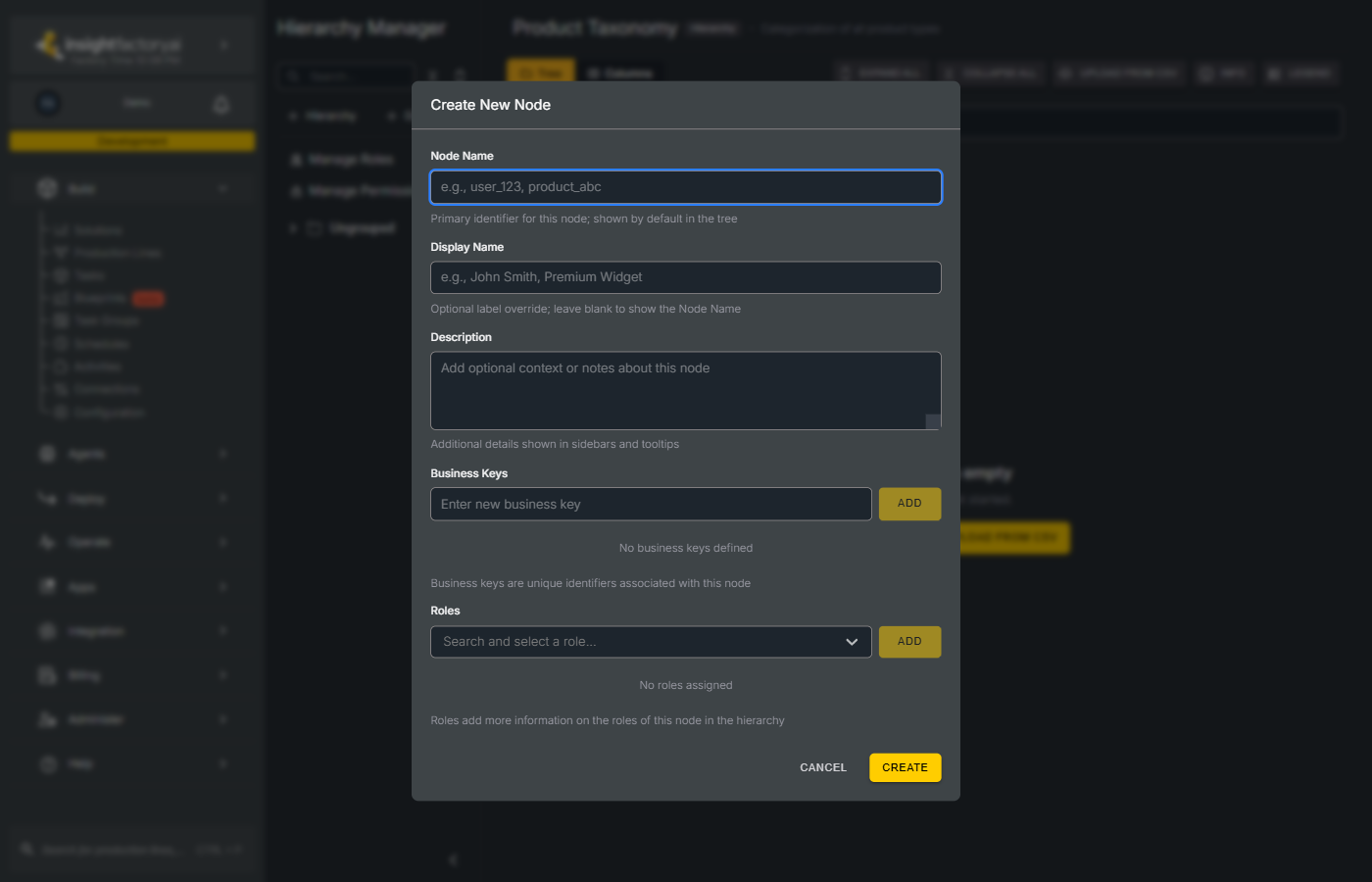This screenshot has width=1372, height=882.
Task: Open the roles selection dropdown
Action: 851,642
